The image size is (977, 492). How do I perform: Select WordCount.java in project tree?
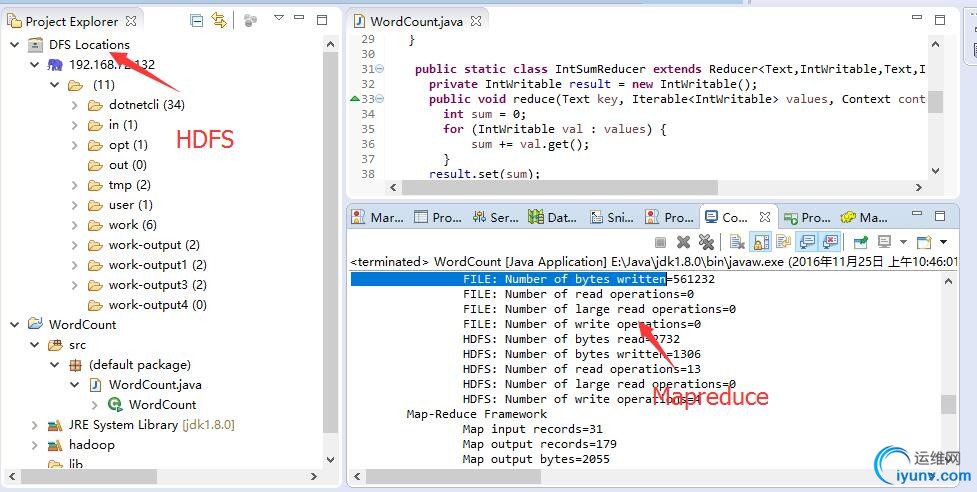155,385
